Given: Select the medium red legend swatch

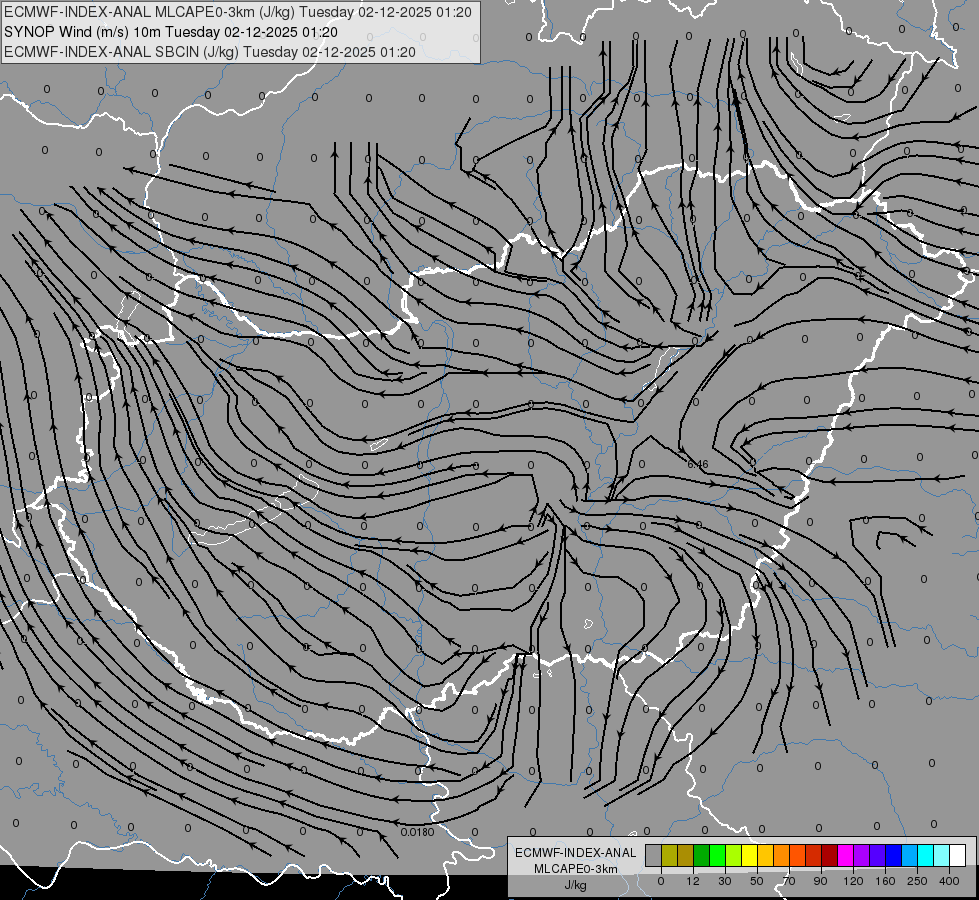Looking at the screenshot, I should coord(814,856).
